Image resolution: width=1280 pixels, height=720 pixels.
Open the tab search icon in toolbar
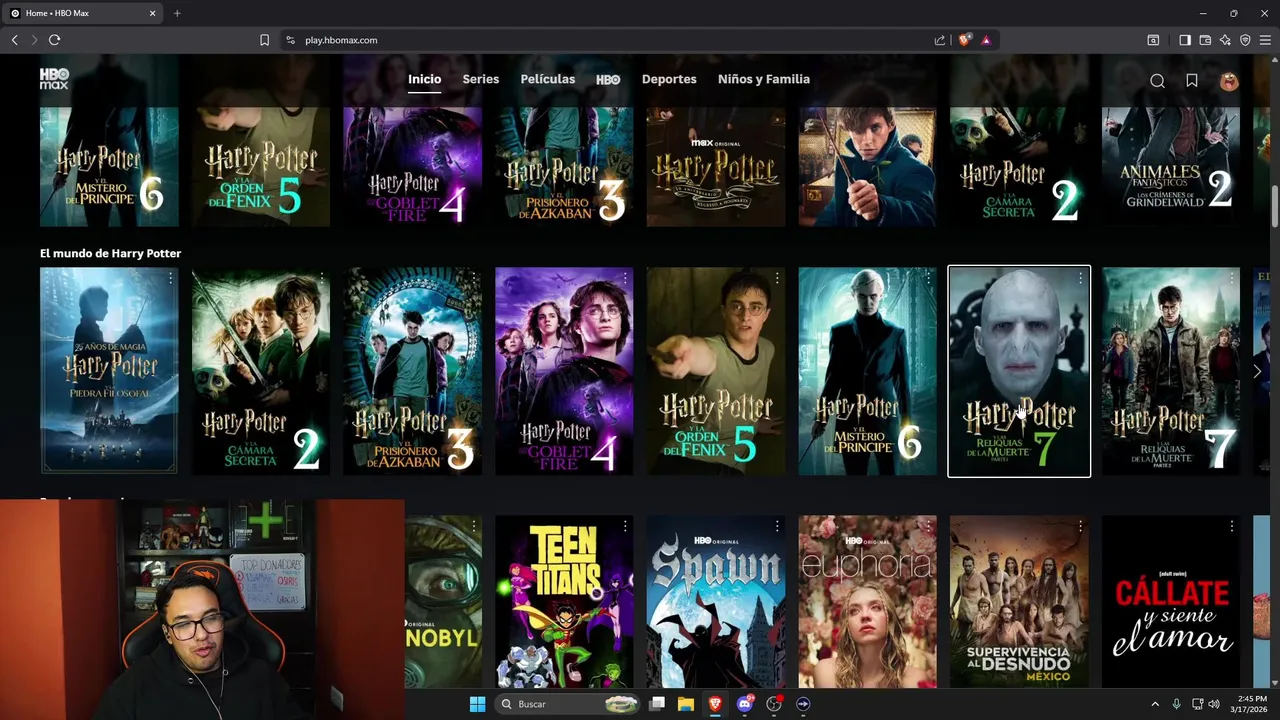[x=1153, y=40]
